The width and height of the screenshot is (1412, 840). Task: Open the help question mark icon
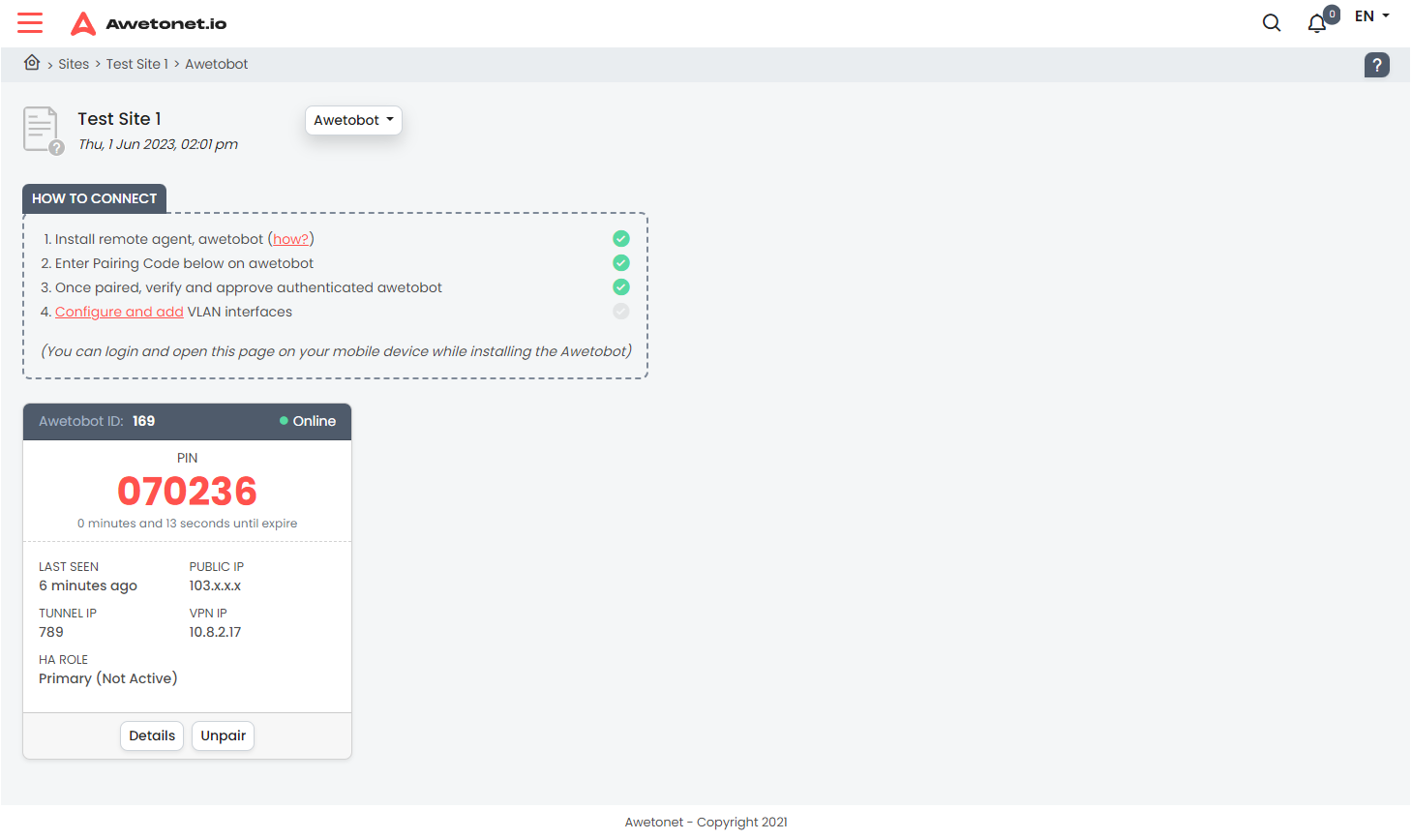click(x=1377, y=65)
